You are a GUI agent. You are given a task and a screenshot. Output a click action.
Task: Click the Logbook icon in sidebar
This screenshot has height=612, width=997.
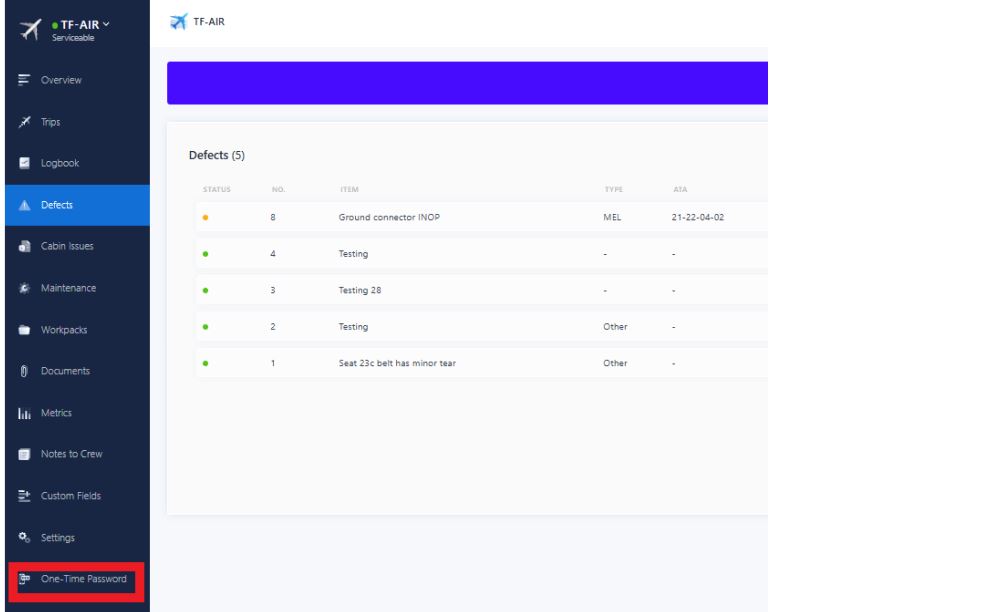coord(24,164)
